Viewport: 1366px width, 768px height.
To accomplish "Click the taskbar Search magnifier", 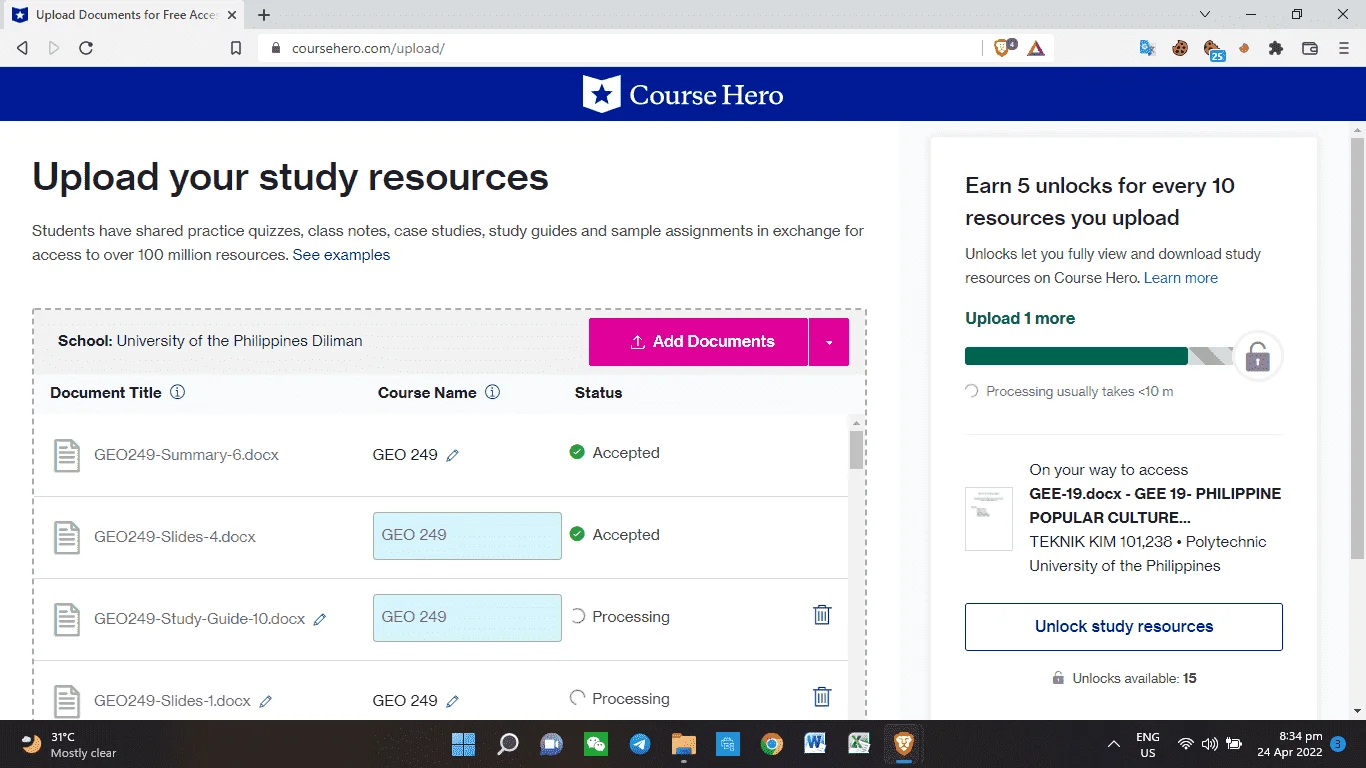I will click(508, 744).
